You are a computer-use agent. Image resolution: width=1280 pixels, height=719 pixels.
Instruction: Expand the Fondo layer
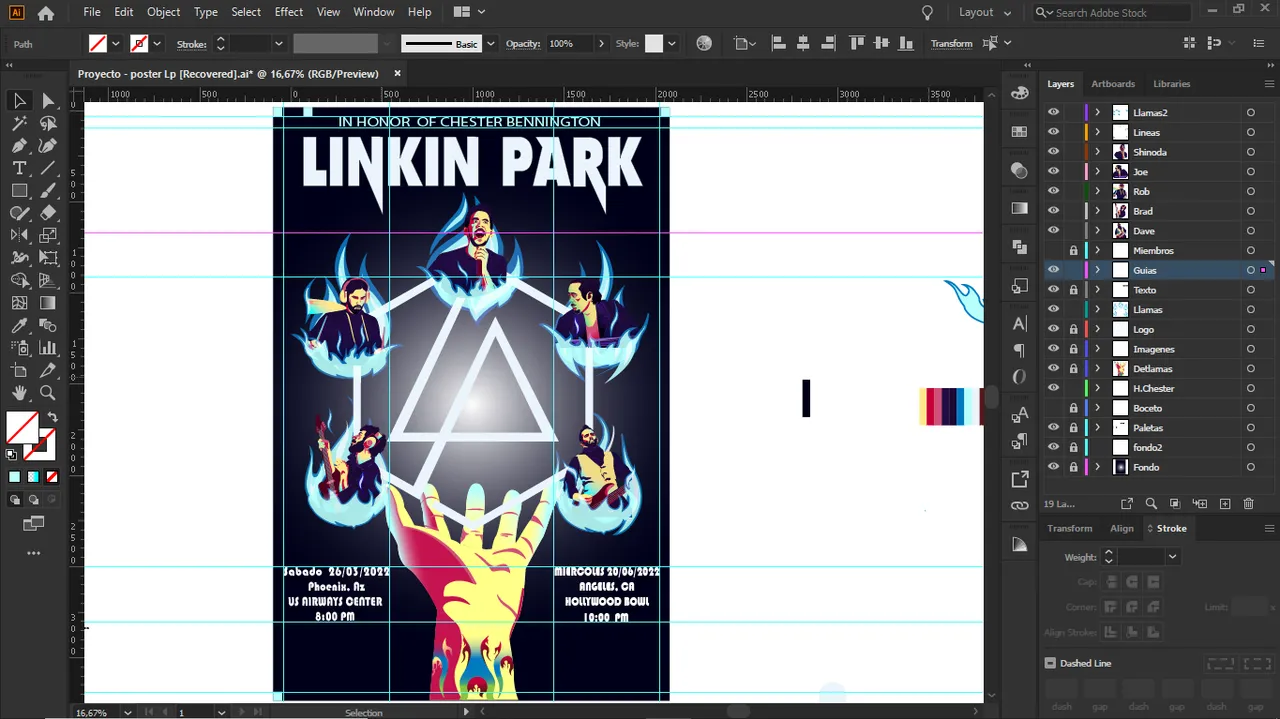point(1097,467)
